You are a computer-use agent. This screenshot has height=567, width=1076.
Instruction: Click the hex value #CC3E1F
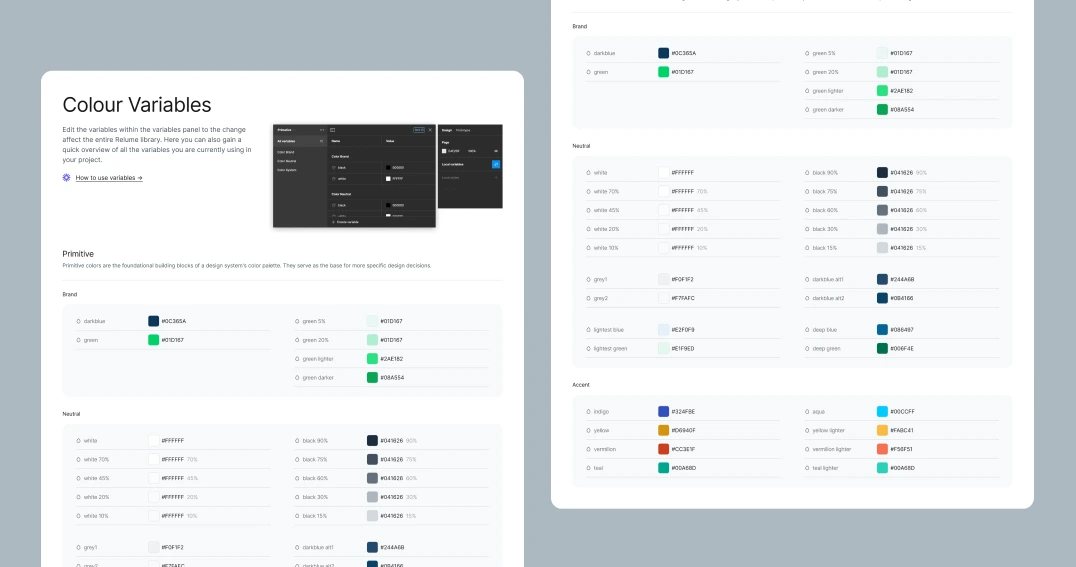click(683, 449)
